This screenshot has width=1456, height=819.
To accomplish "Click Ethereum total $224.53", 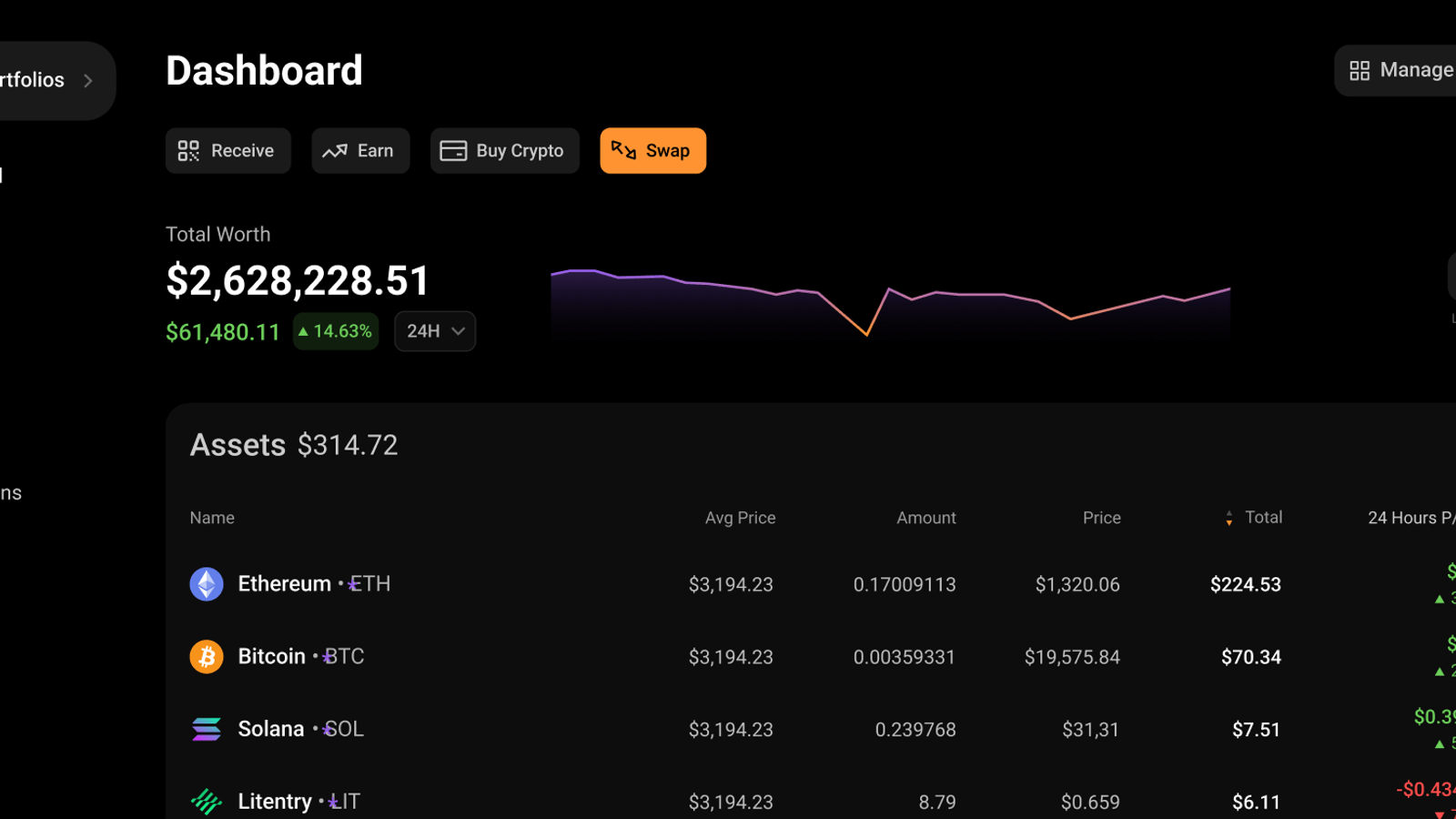I will (x=1246, y=584).
